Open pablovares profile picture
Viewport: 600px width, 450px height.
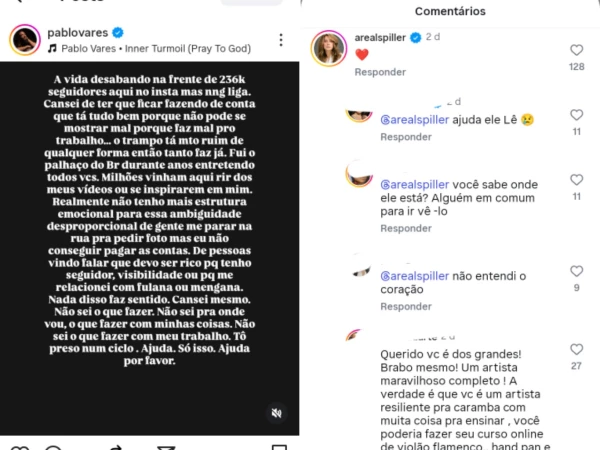click(x=25, y=40)
